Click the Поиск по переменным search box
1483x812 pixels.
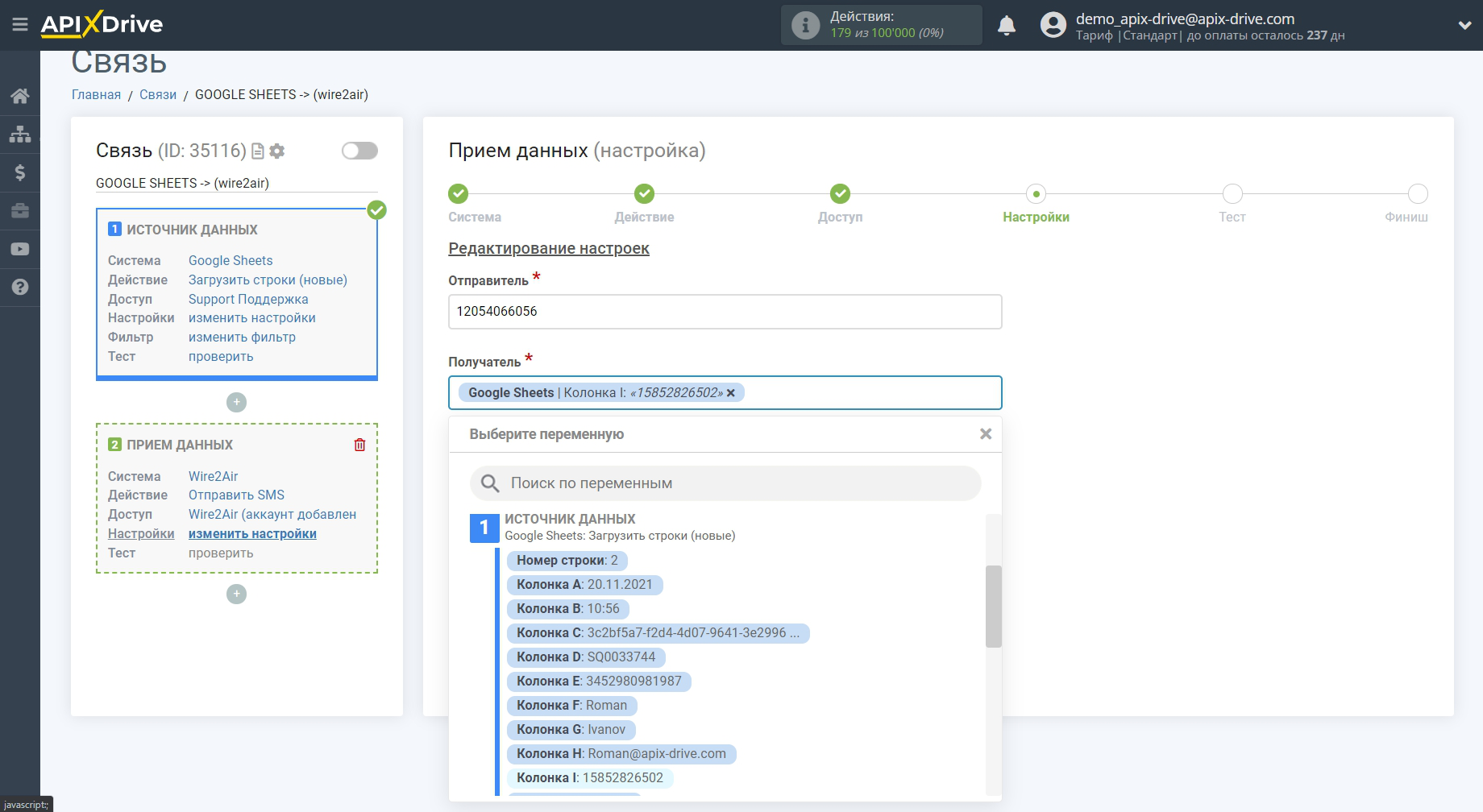[x=725, y=483]
